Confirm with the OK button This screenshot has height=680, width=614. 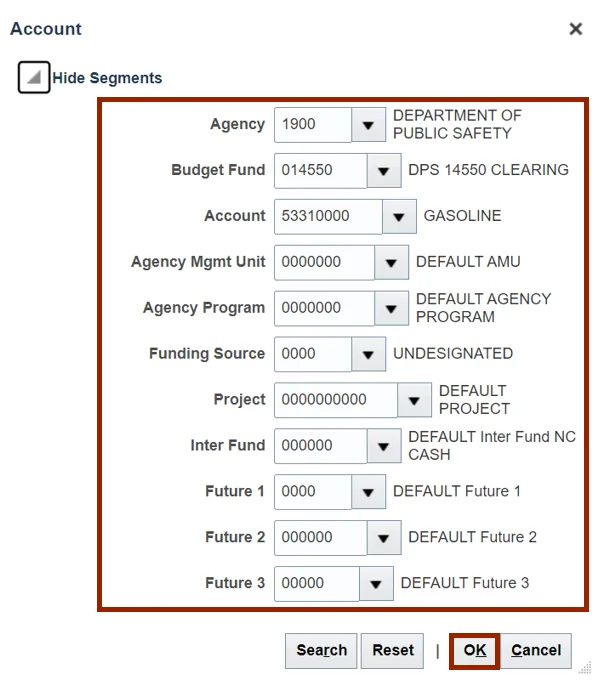click(x=475, y=650)
